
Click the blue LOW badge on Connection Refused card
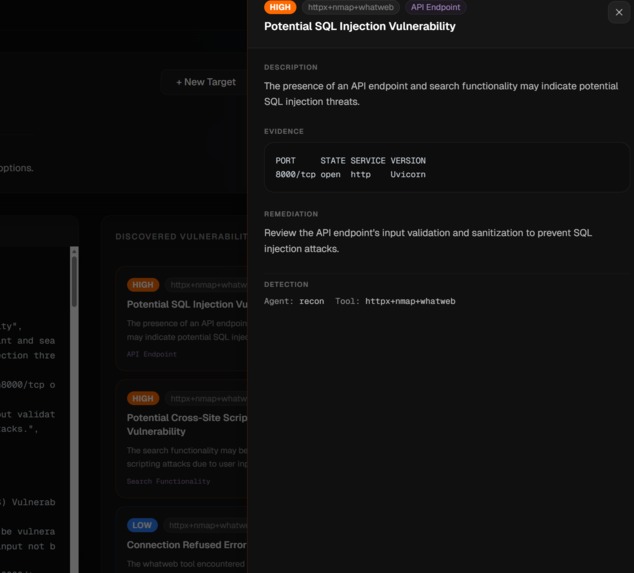142,525
